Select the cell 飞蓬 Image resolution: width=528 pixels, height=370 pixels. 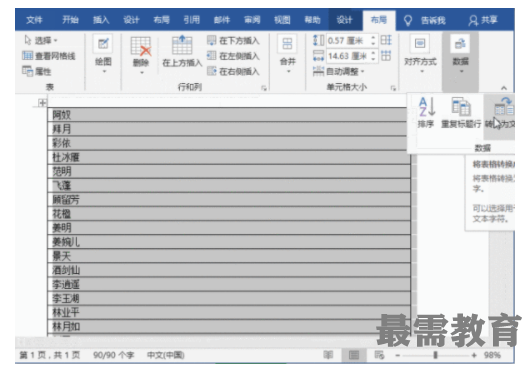[x=229, y=186]
